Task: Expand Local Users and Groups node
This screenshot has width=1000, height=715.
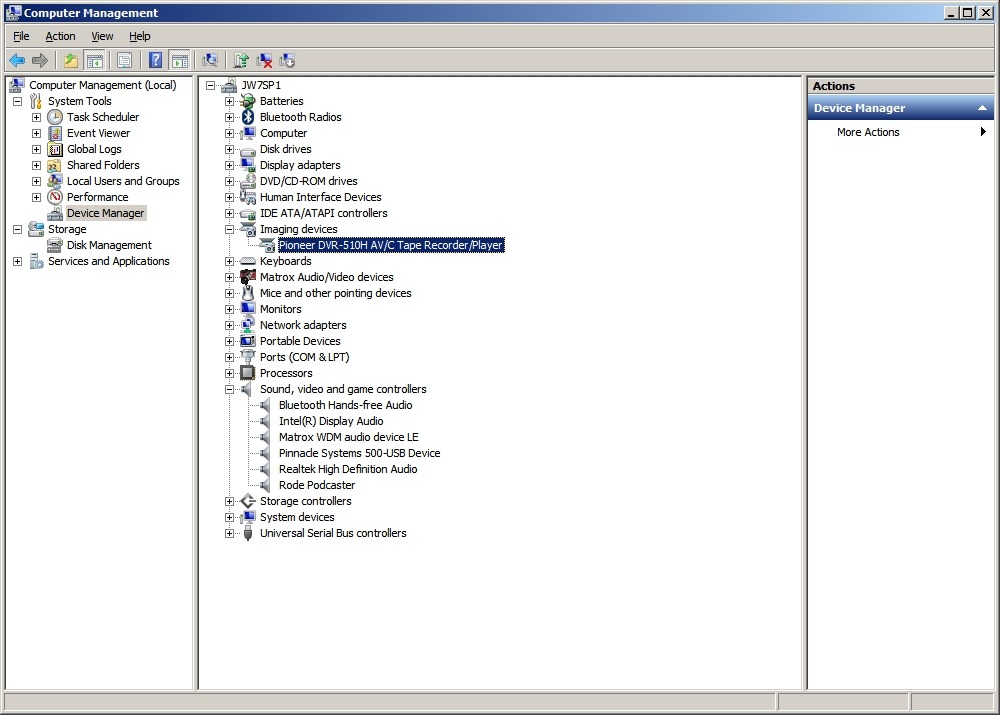Action: pyautogui.click(x=37, y=181)
